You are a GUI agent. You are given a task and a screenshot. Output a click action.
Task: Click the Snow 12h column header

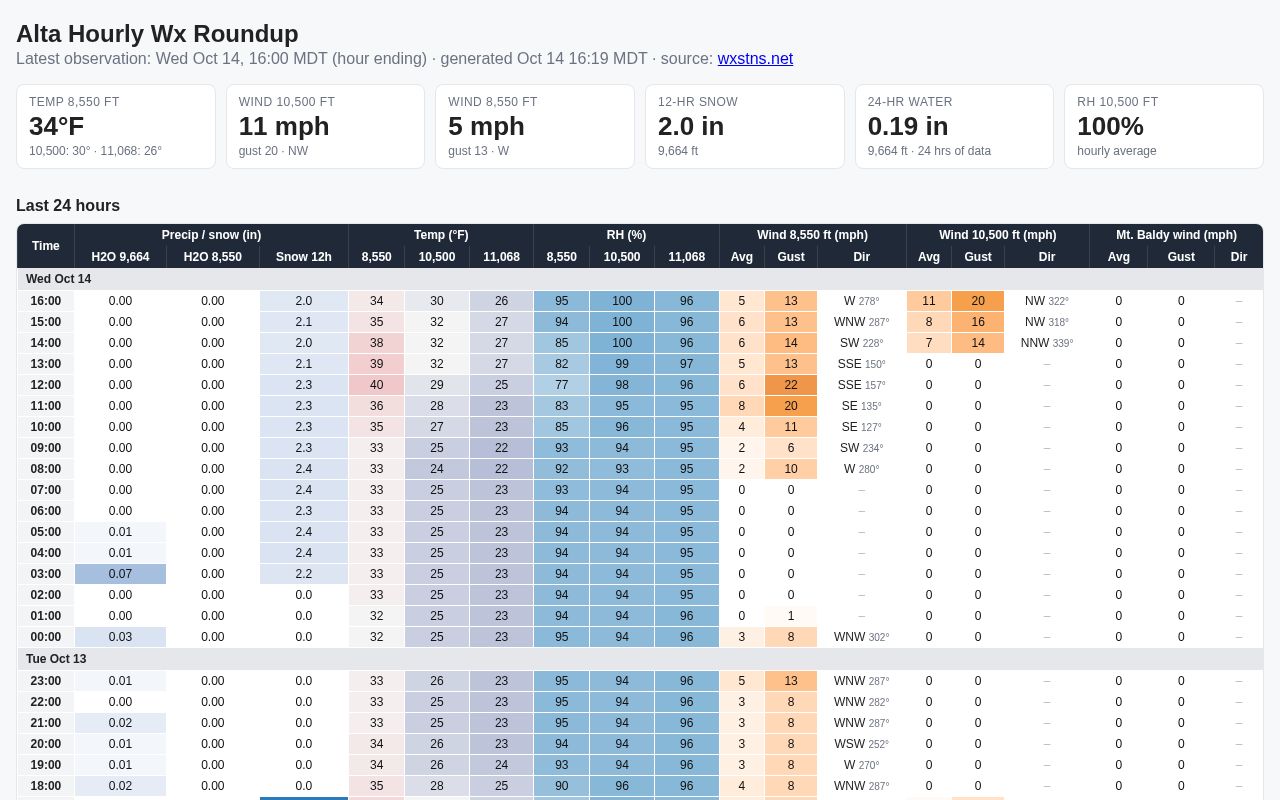[x=304, y=257]
